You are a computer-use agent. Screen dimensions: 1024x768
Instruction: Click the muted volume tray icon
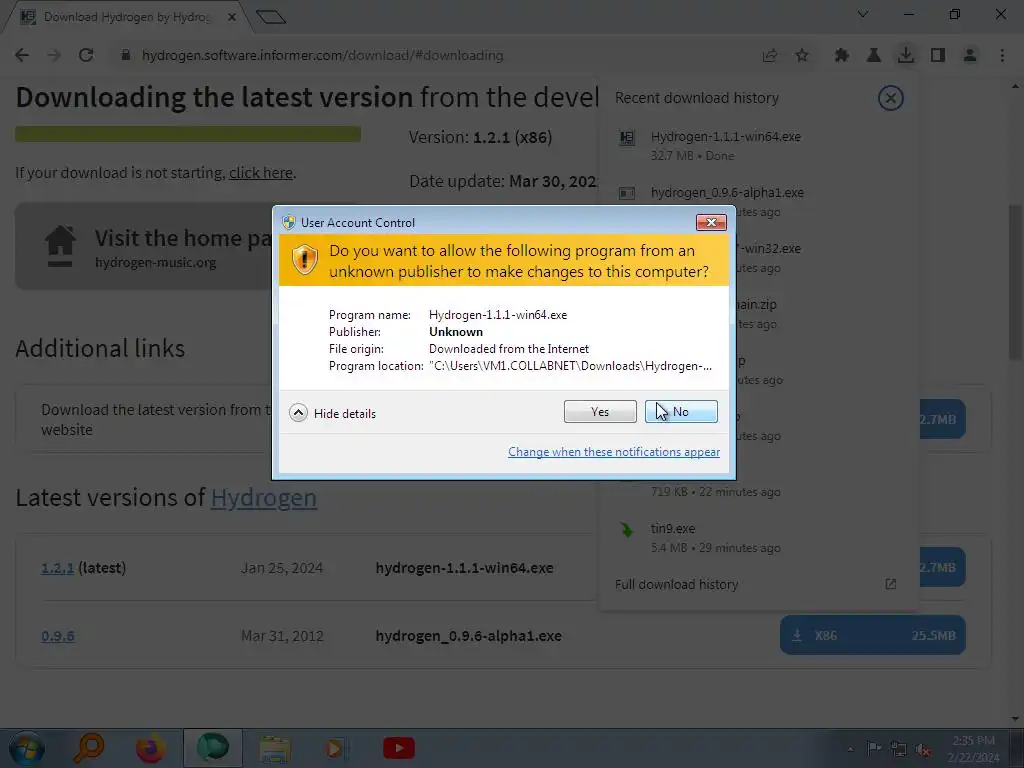(x=923, y=749)
